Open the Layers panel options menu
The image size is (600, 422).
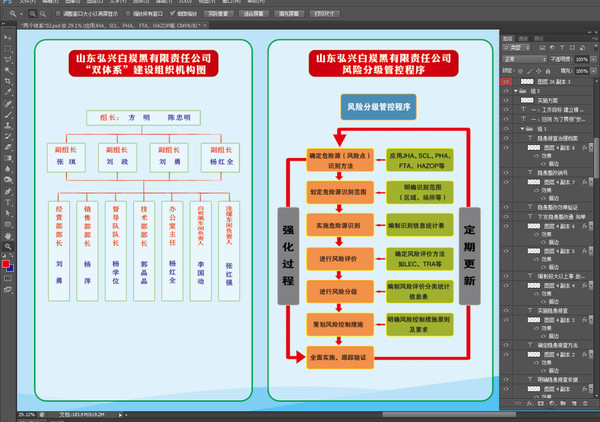(594, 38)
